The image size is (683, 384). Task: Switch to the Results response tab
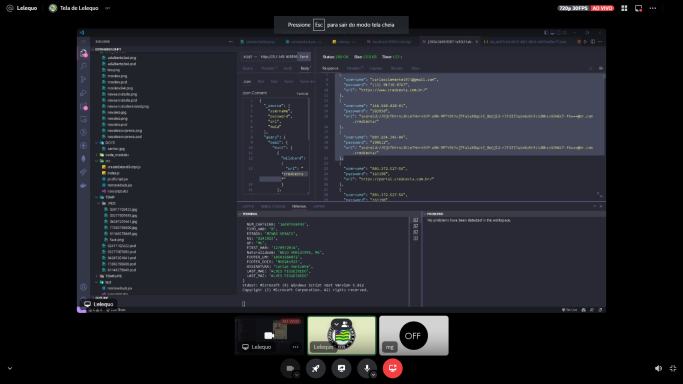point(396,68)
